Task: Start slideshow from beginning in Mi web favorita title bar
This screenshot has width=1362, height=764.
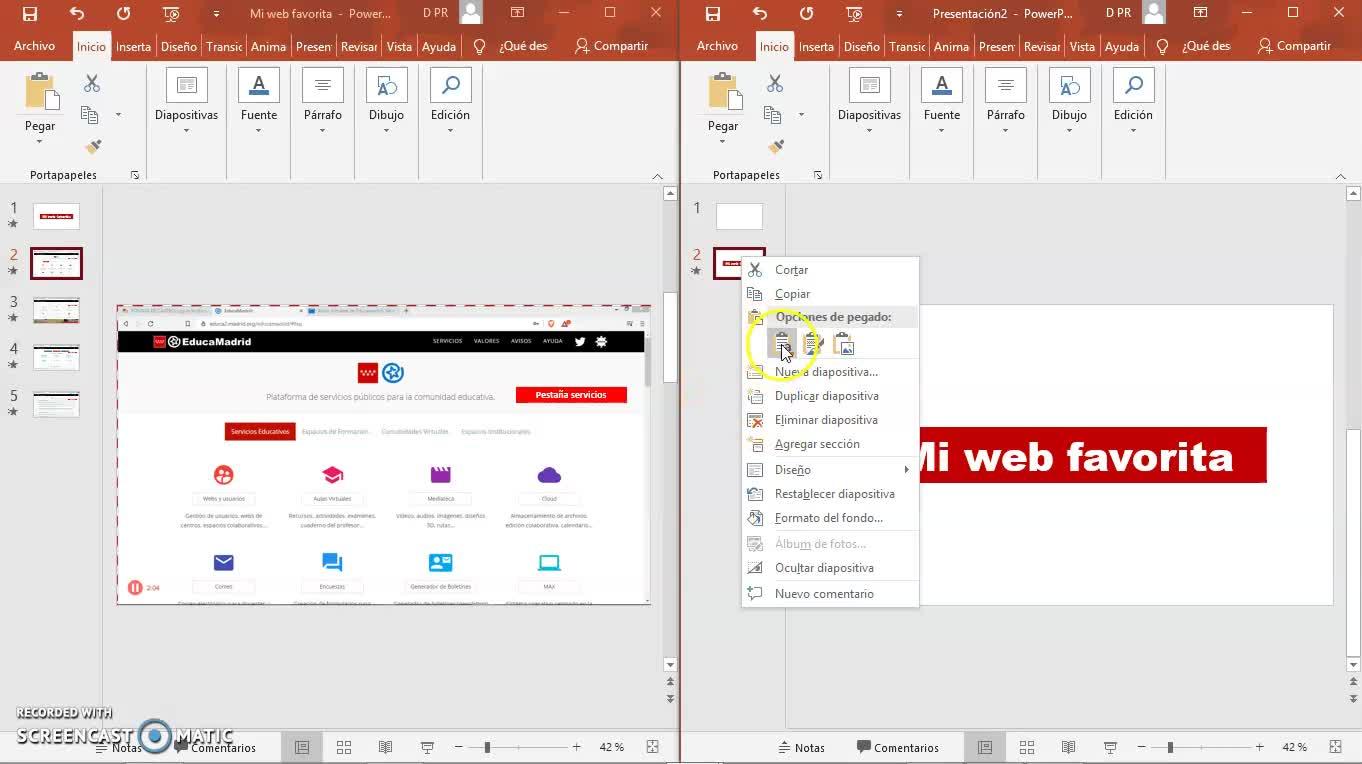Action: tap(171, 14)
